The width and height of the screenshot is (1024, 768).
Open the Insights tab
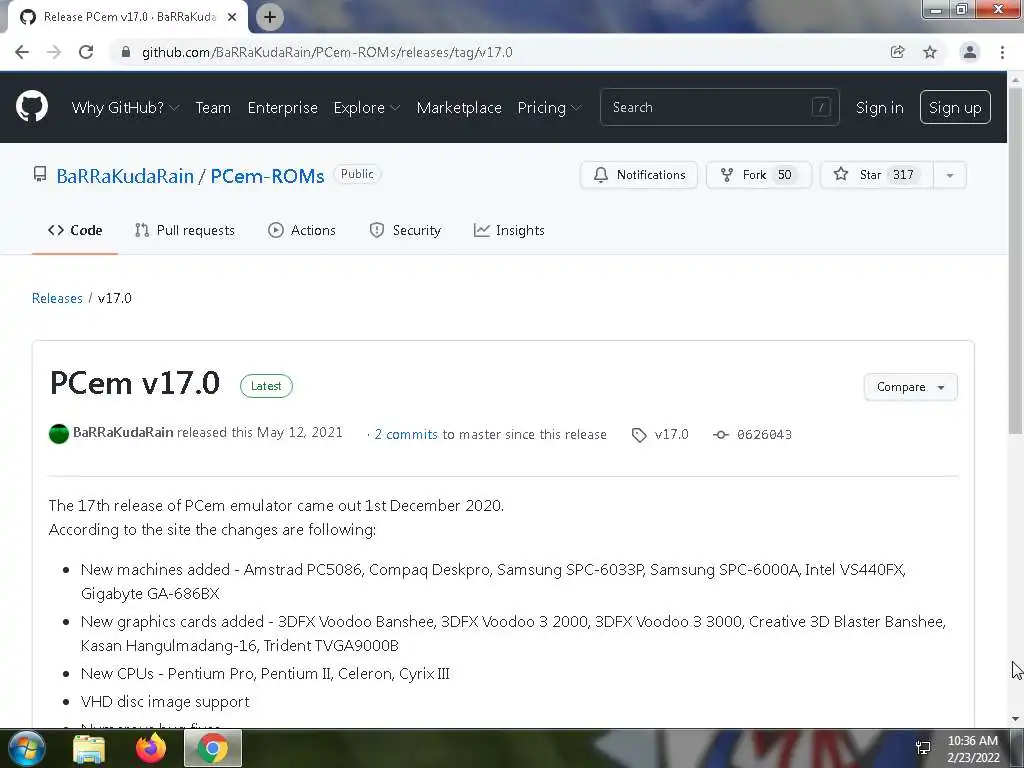point(509,231)
